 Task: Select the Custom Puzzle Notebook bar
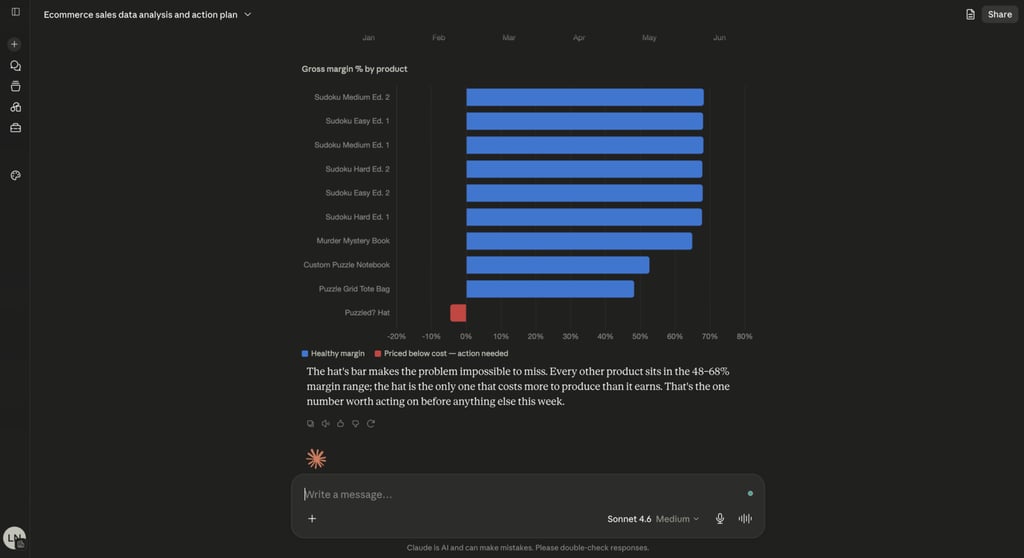click(x=558, y=265)
